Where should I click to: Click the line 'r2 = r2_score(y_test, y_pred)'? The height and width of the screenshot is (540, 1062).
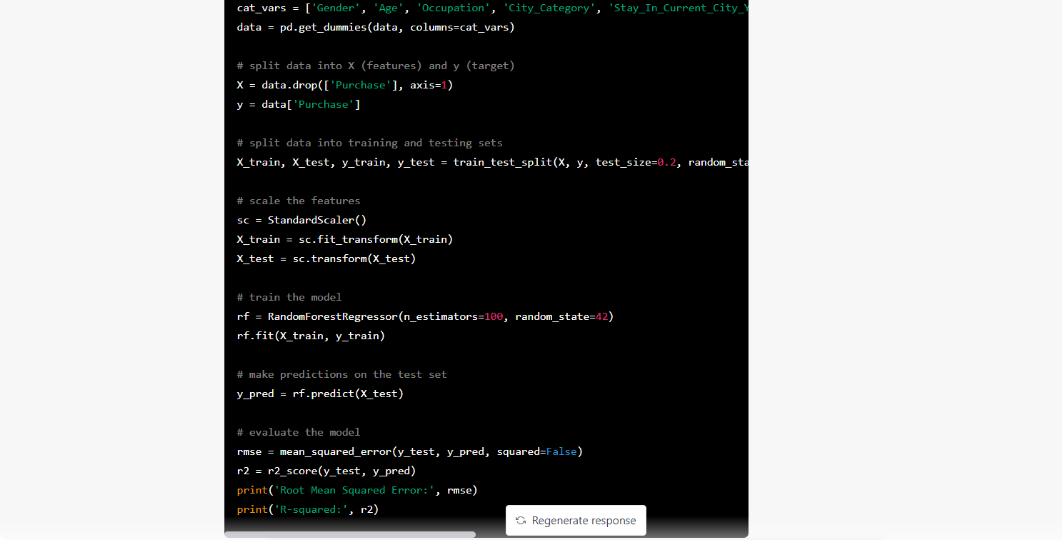(326, 471)
